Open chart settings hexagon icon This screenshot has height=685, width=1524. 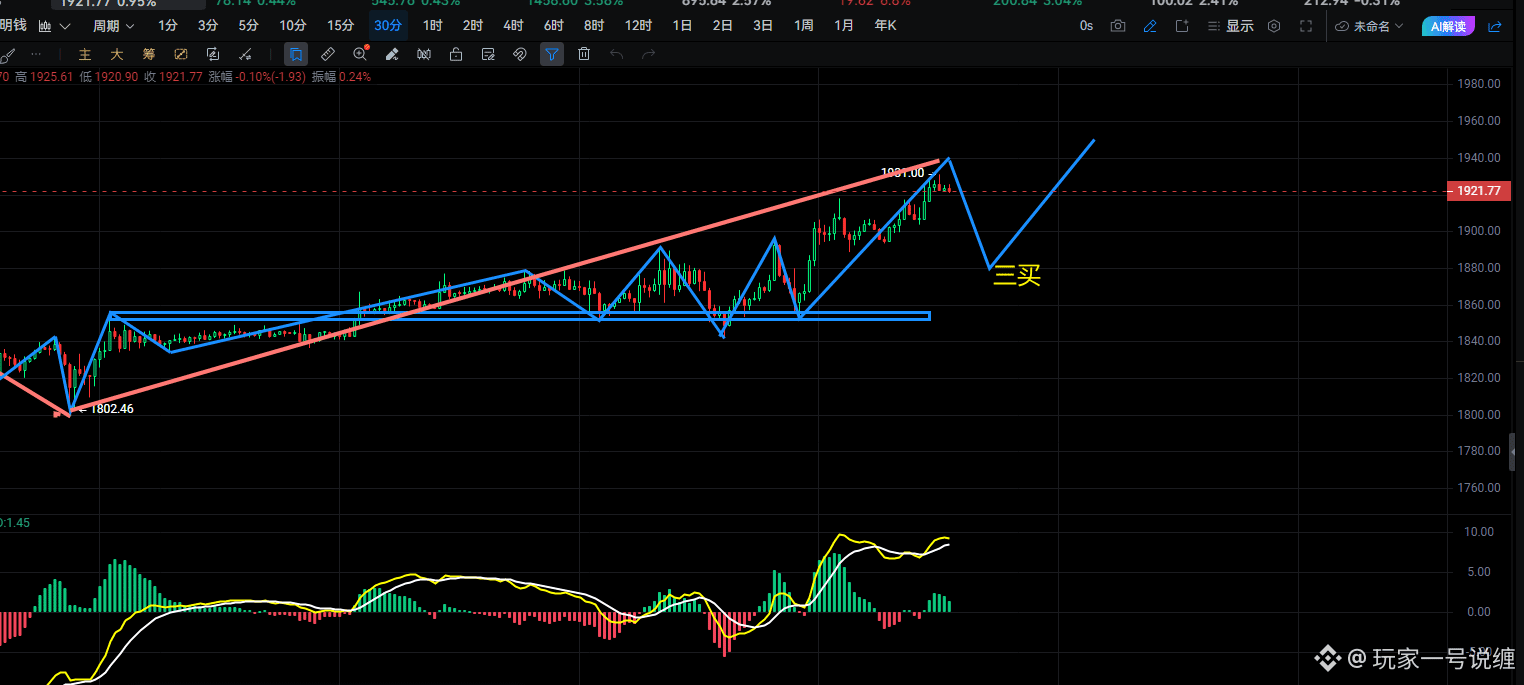tap(1274, 26)
